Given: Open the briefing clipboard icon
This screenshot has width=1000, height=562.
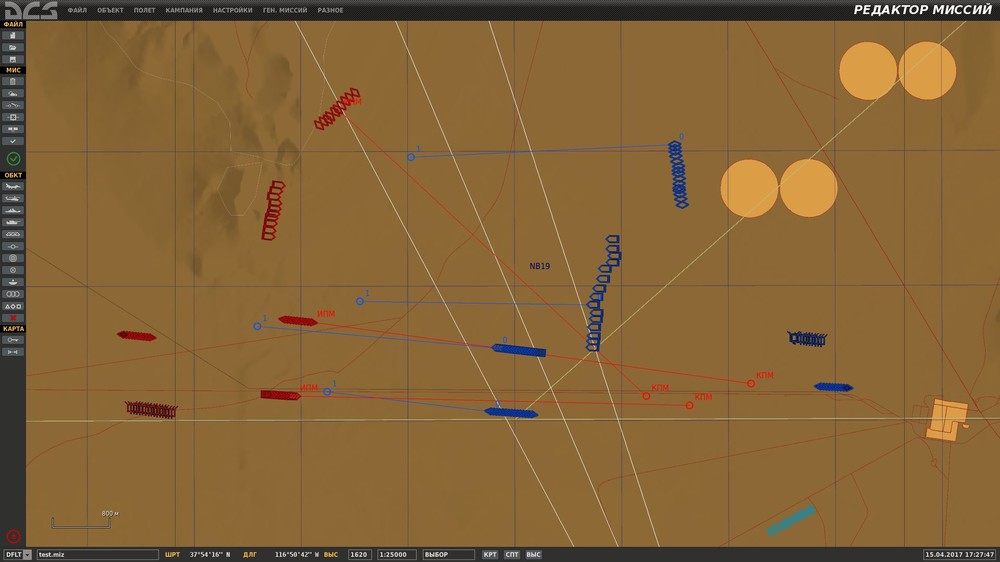Looking at the screenshot, I should (13, 82).
